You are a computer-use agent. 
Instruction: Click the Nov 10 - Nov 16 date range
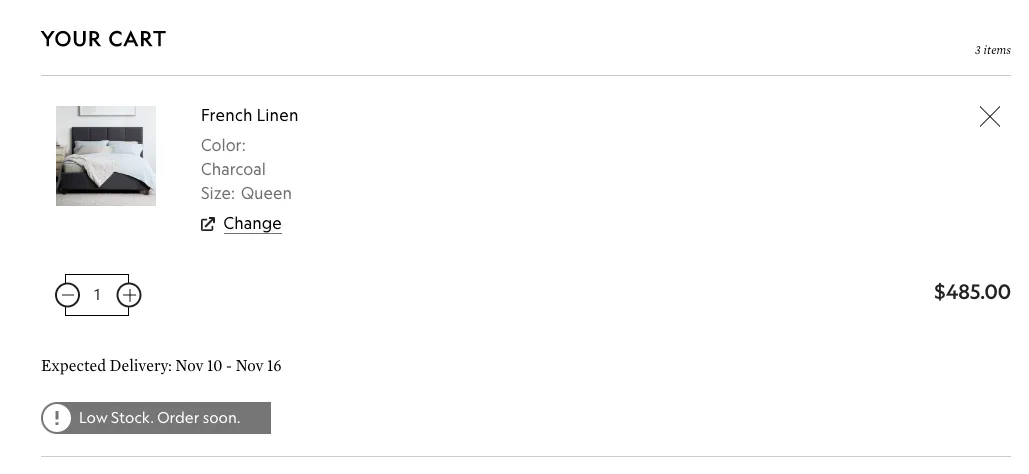228,366
